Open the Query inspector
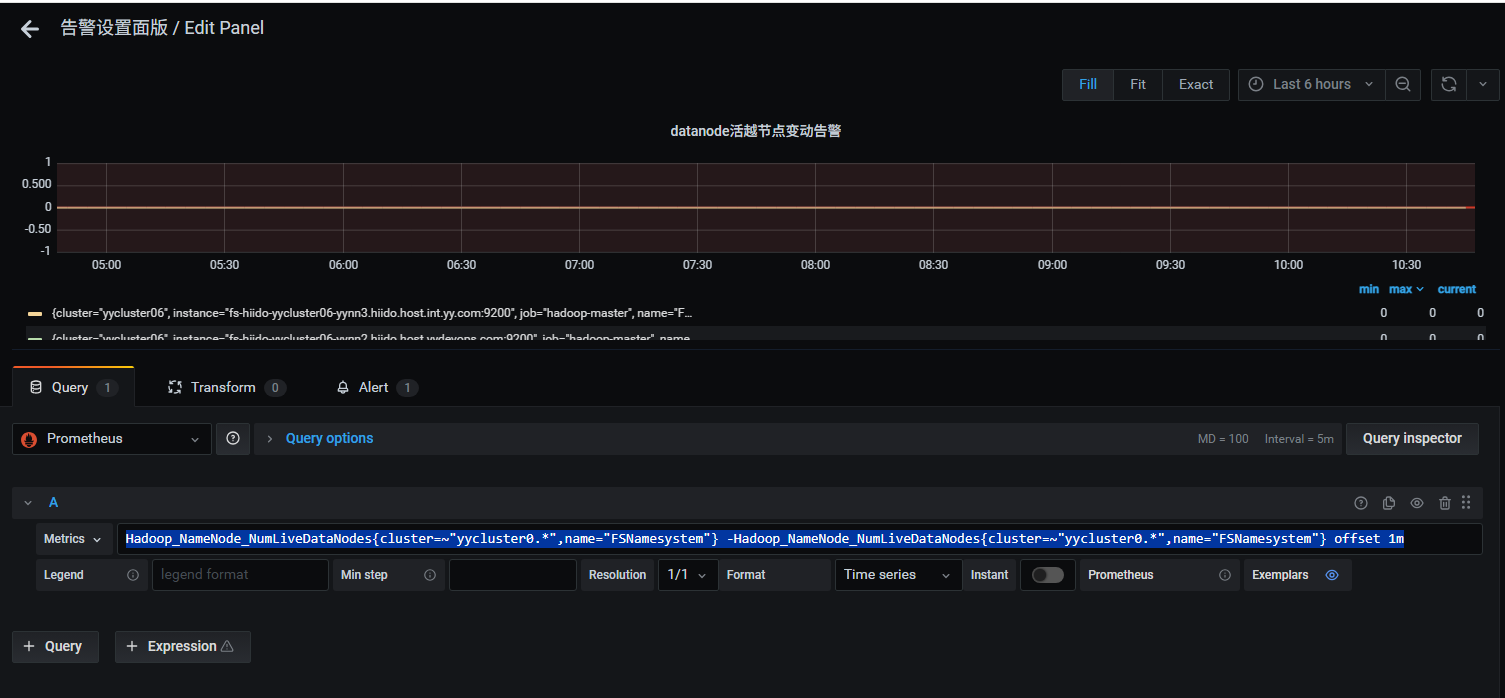The height and width of the screenshot is (698, 1505). pyautogui.click(x=1411, y=438)
